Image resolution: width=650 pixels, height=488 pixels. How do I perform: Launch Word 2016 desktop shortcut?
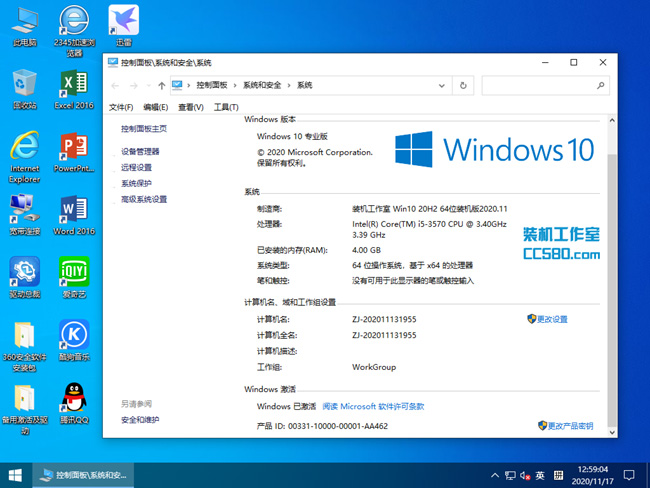click(x=74, y=215)
